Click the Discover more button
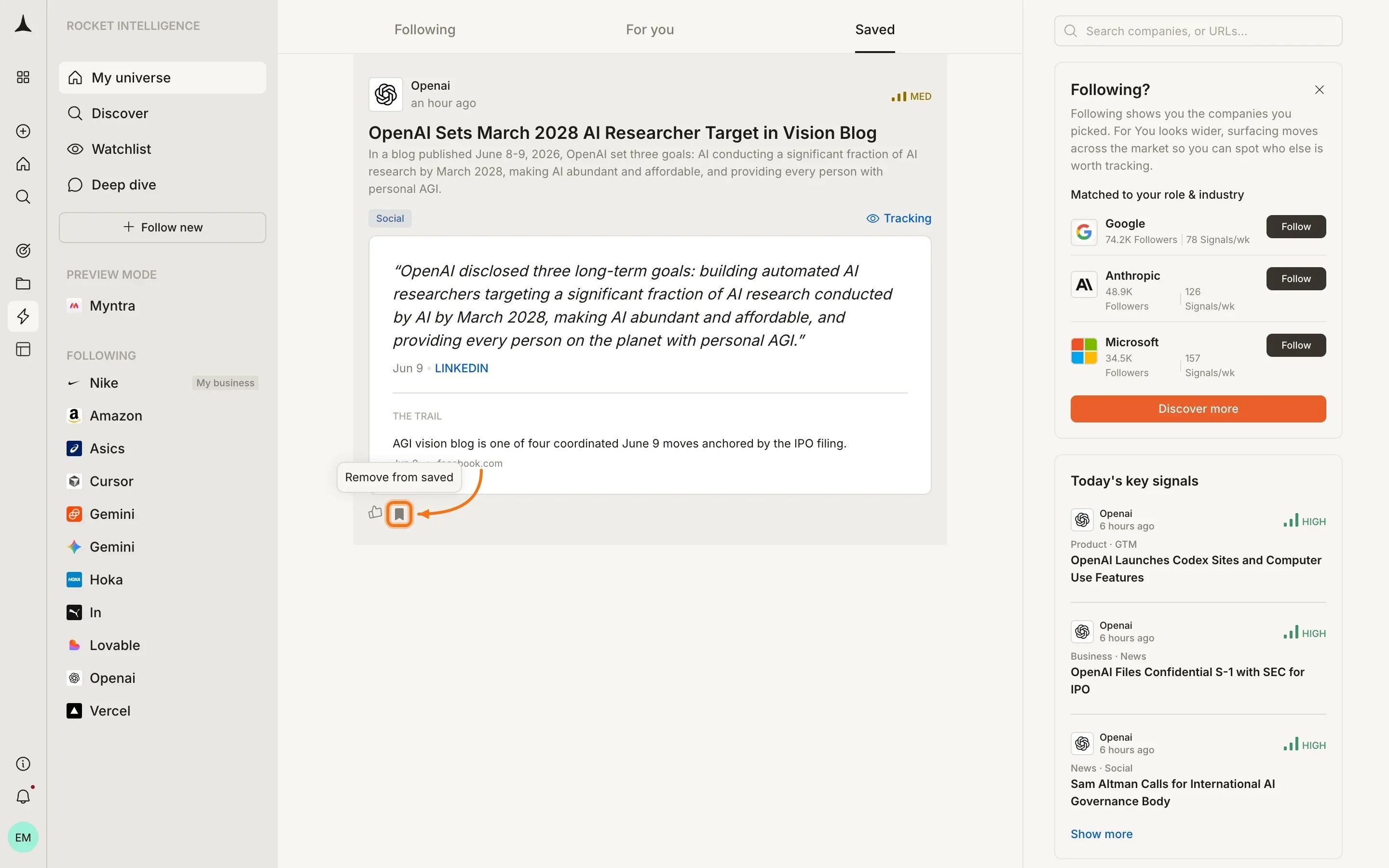Image resolution: width=1389 pixels, height=868 pixels. (1198, 409)
